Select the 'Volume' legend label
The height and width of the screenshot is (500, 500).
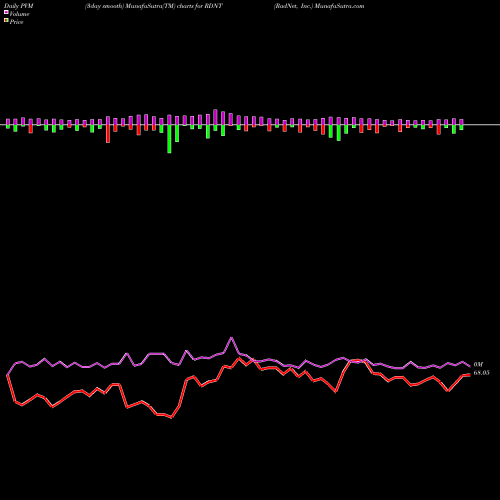tap(19, 14)
